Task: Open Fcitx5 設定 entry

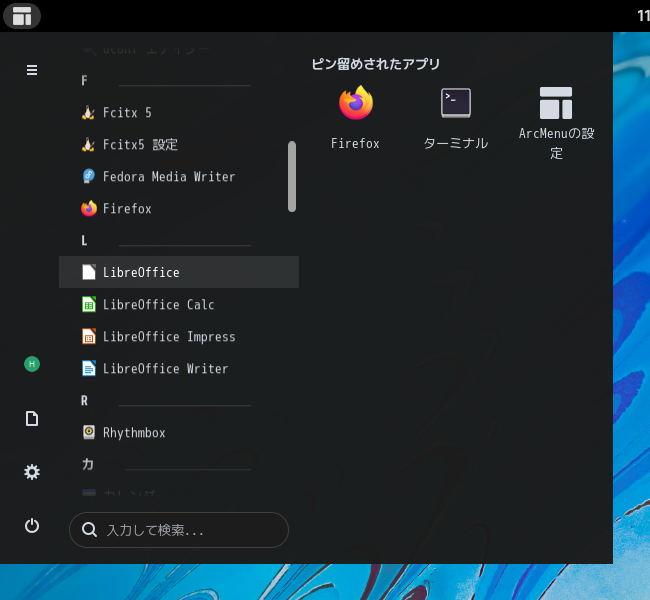Action: [179, 144]
